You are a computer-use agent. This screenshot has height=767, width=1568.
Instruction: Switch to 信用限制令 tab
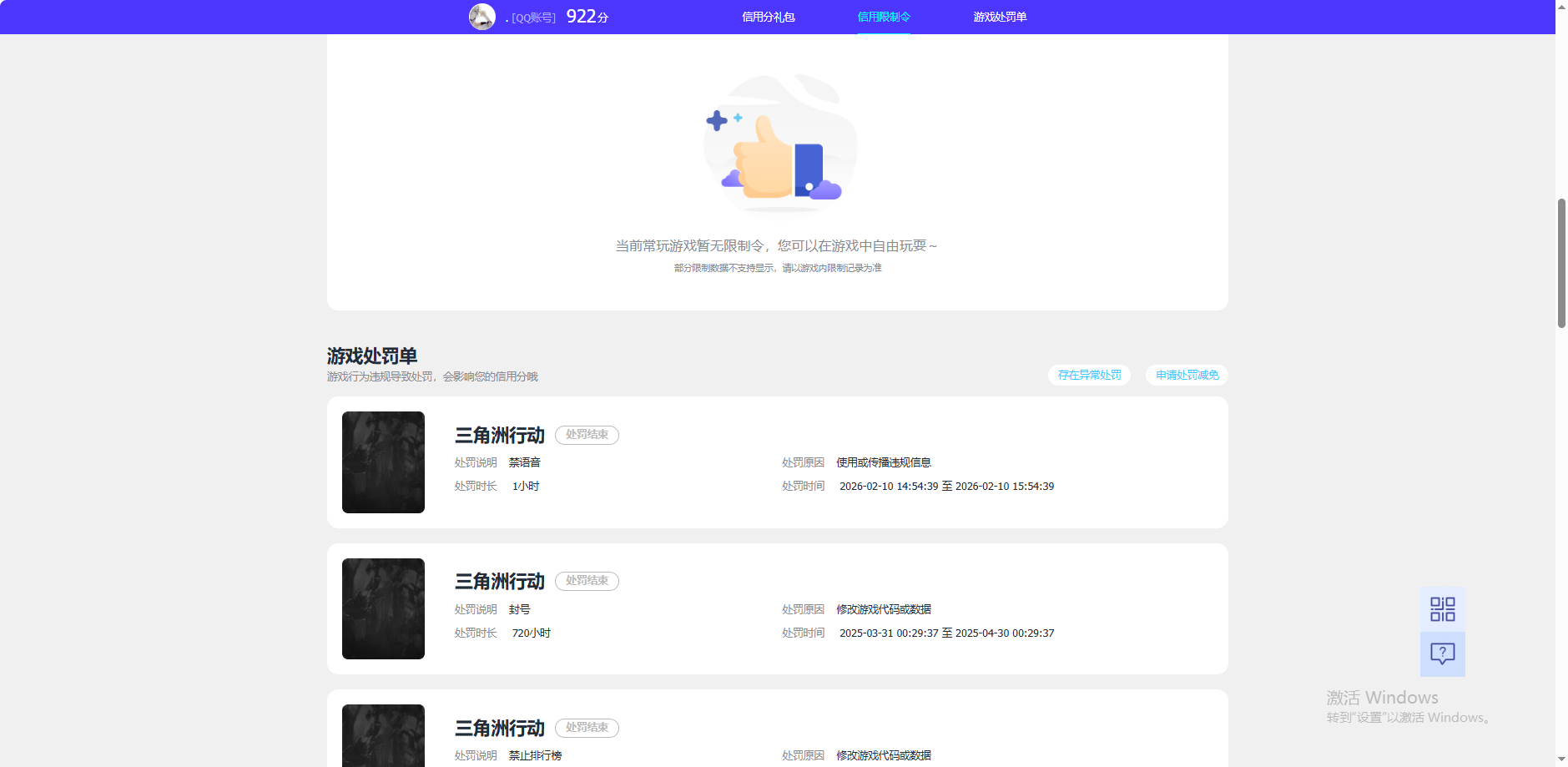point(884,17)
